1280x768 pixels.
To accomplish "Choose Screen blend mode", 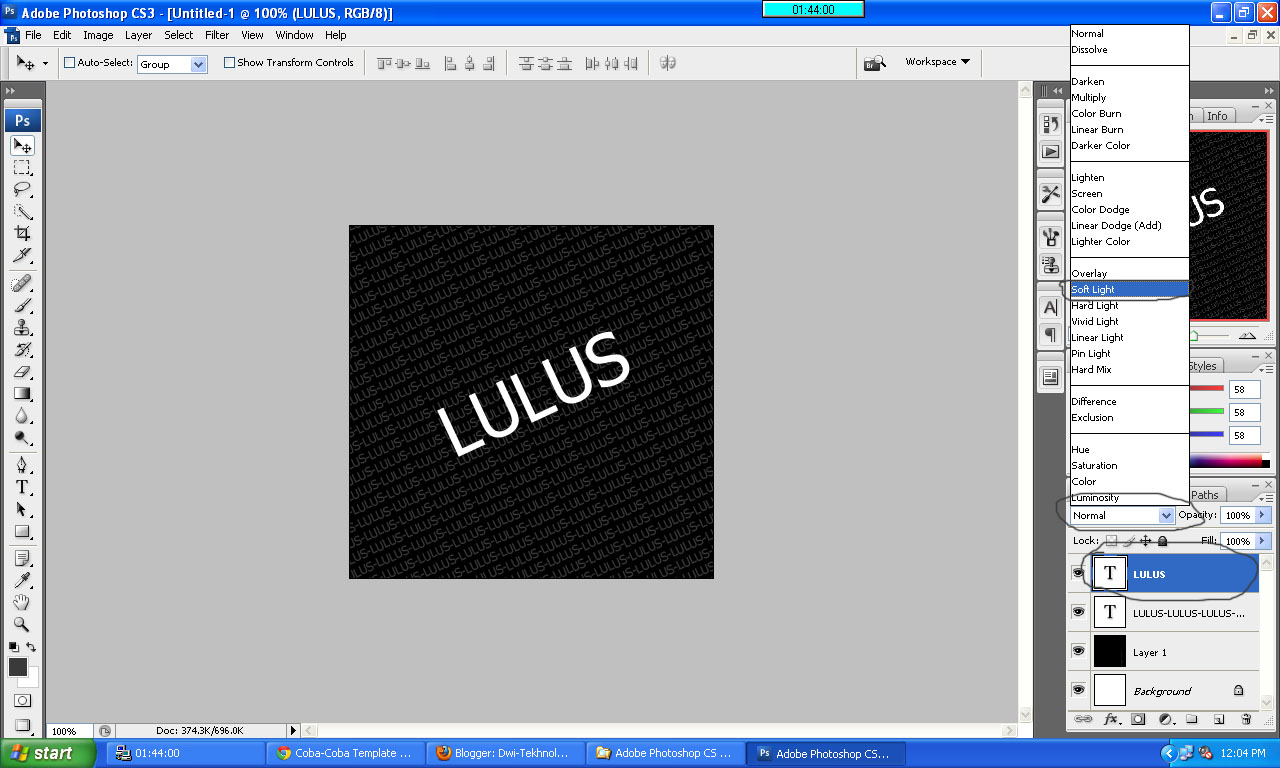I will [1130, 193].
